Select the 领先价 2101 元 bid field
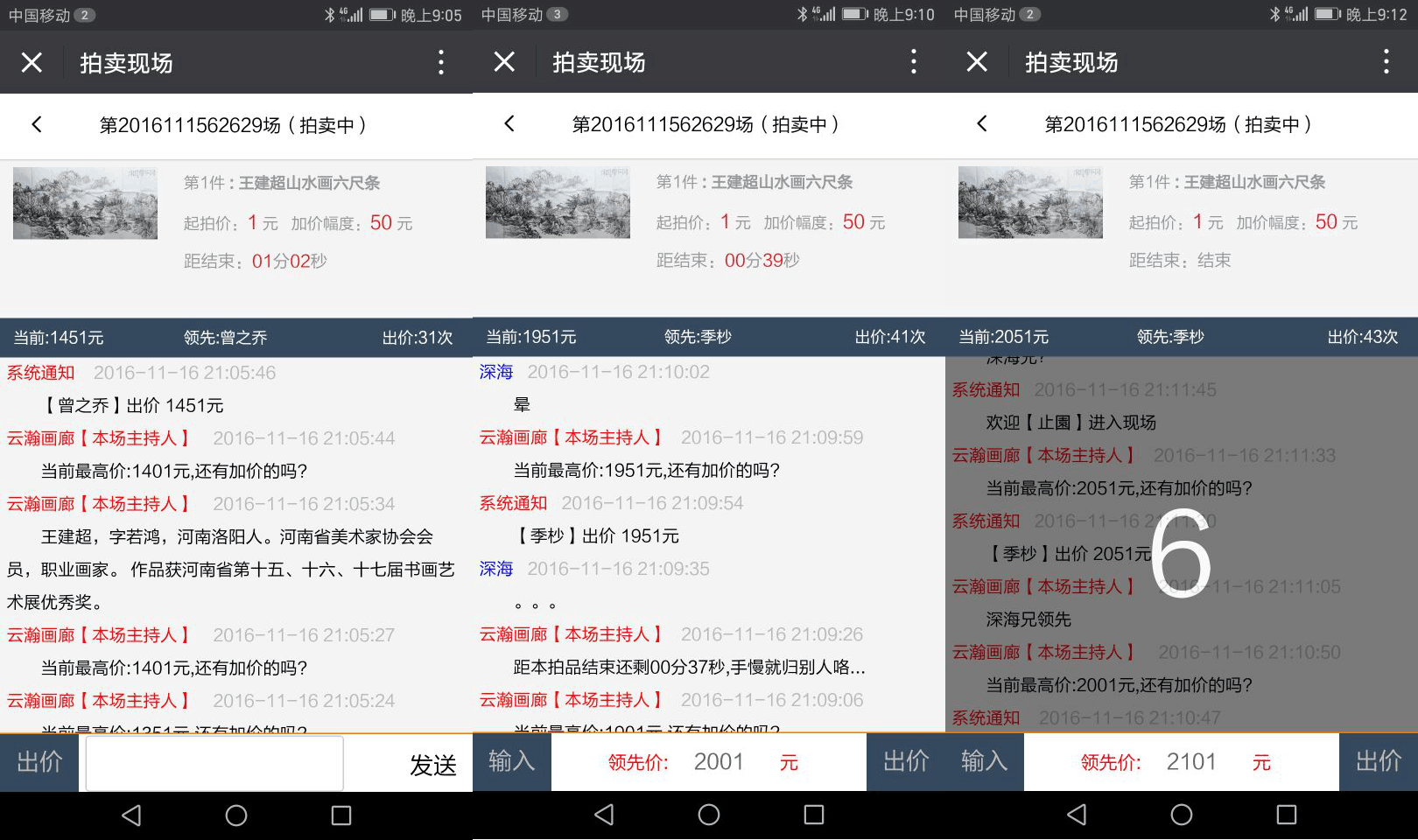This screenshot has height=840, width=1418. tap(1182, 762)
